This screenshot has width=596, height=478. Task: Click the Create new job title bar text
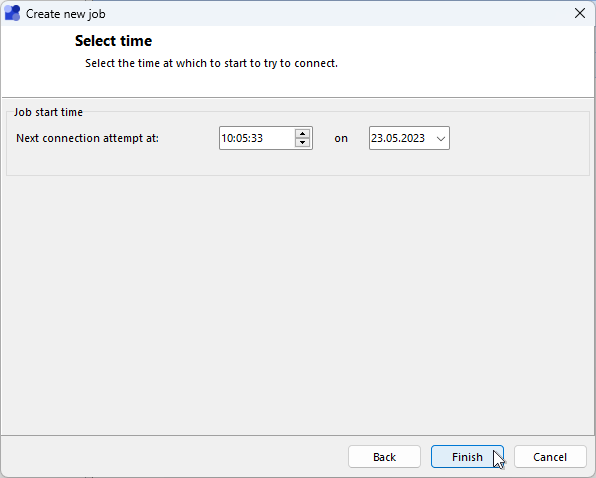point(65,14)
